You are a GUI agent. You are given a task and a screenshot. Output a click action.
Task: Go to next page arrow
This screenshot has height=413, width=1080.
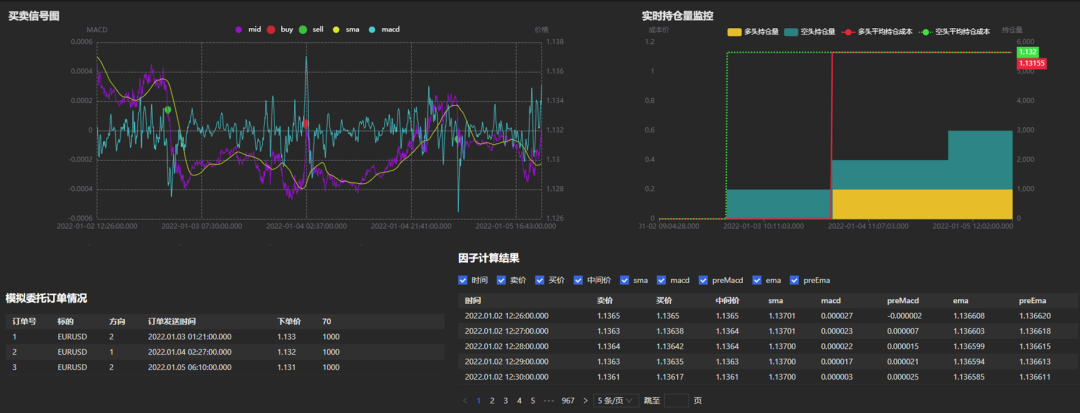pyautogui.click(x=585, y=400)
